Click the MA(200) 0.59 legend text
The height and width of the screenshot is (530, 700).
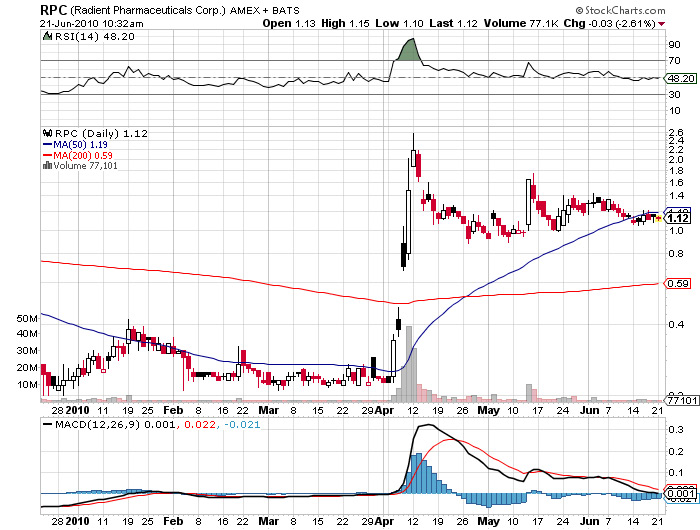point(83,155)
